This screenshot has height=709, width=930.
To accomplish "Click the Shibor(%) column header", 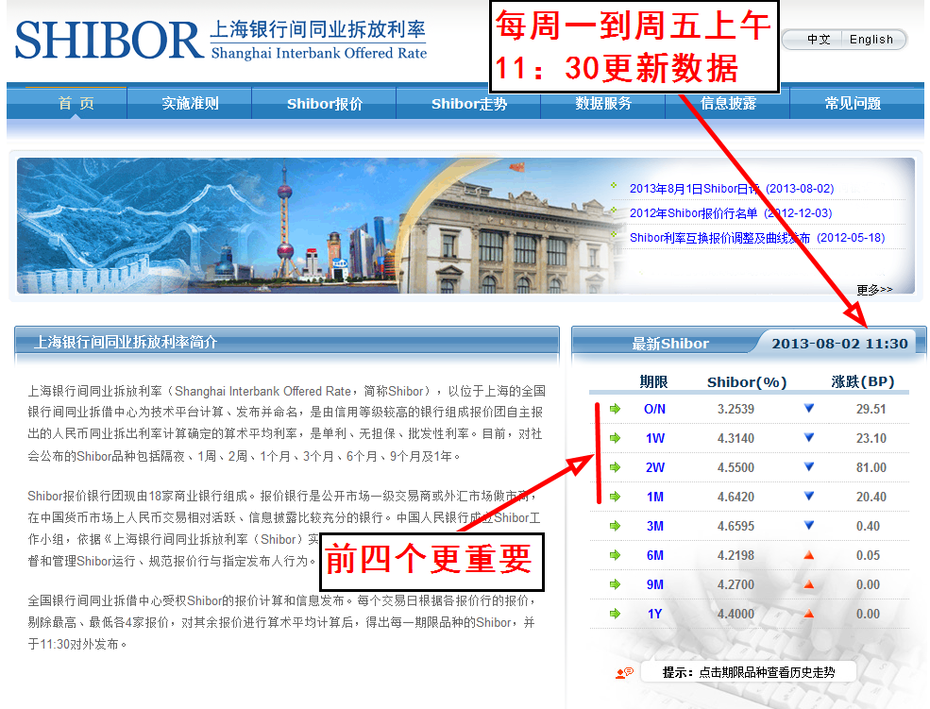I will coord(747,382).
